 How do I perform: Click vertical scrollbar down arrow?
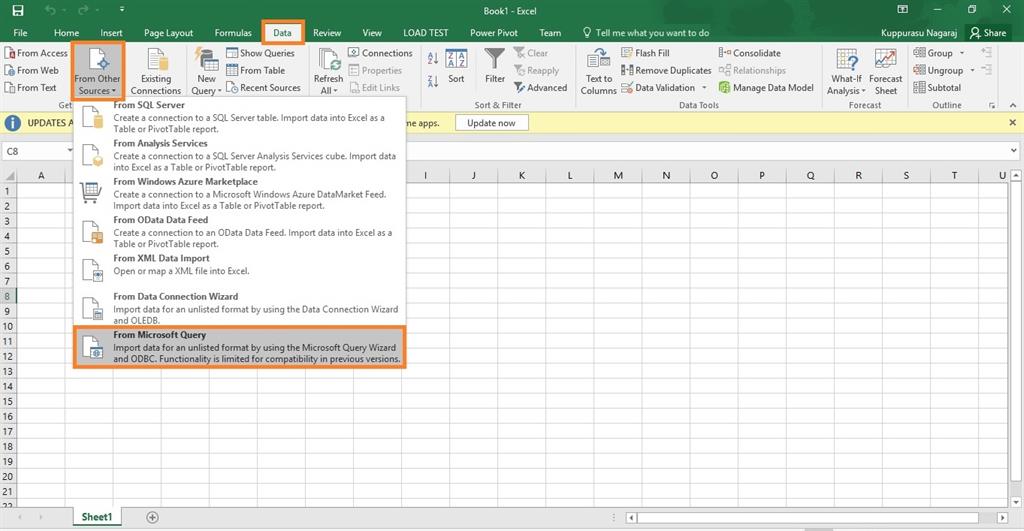coord(1016,502)
